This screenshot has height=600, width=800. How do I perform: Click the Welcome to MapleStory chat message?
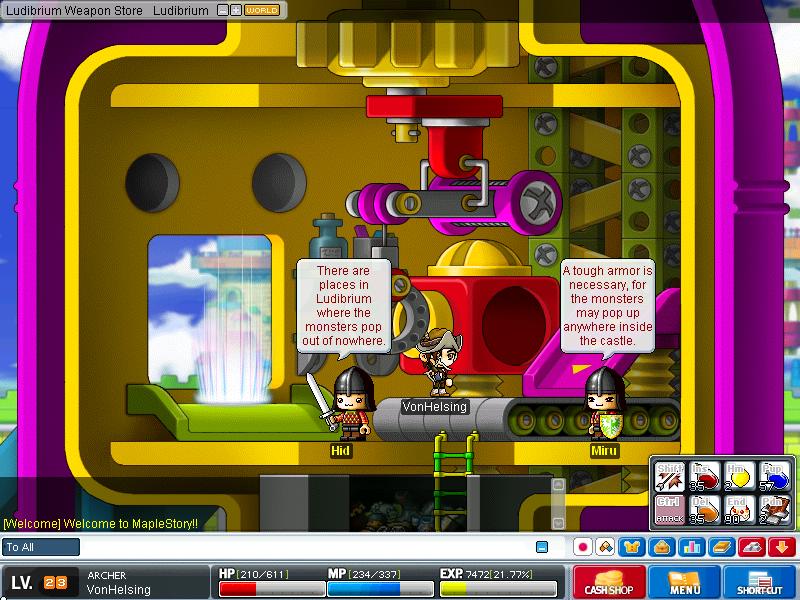[x=101, y=523]
